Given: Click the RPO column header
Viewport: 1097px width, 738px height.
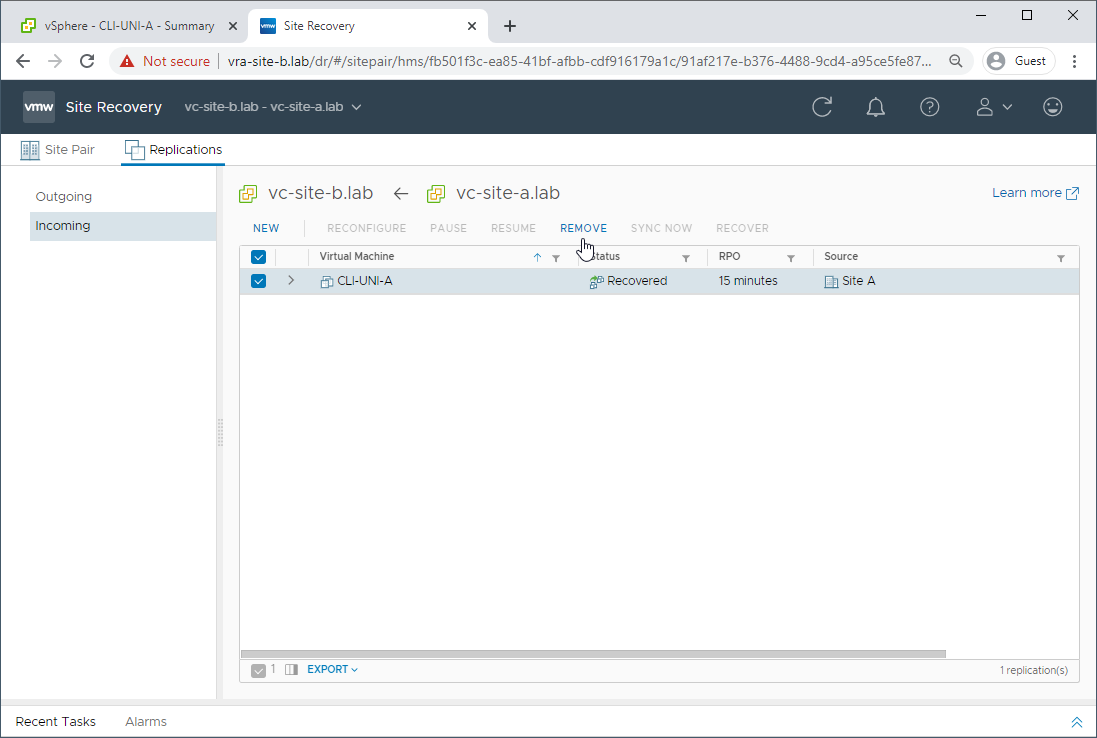Looking at the screenshot, I should pyautogui.click(x=730, y=257).
